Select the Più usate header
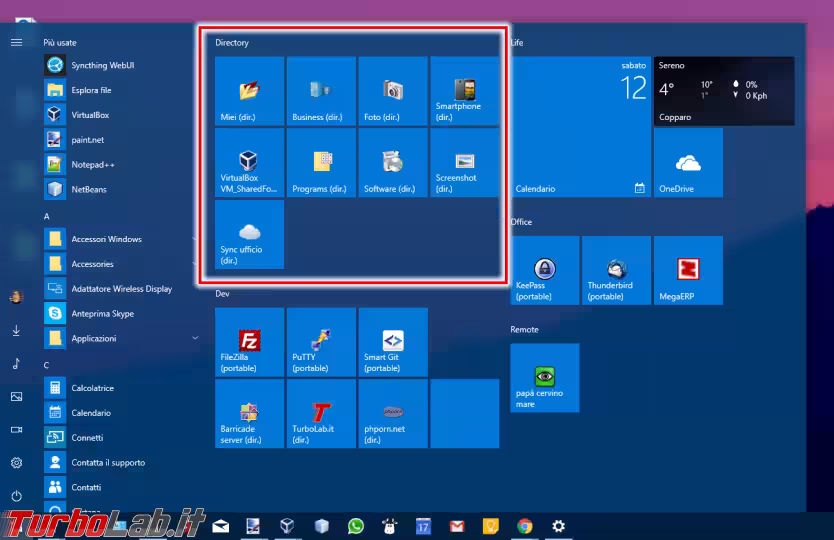 click(x=60, y=43)
